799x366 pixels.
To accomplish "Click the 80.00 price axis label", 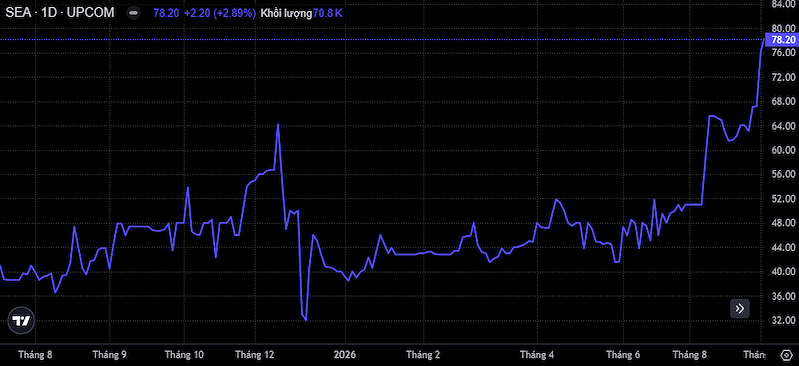I will click(x=784, y=28).
